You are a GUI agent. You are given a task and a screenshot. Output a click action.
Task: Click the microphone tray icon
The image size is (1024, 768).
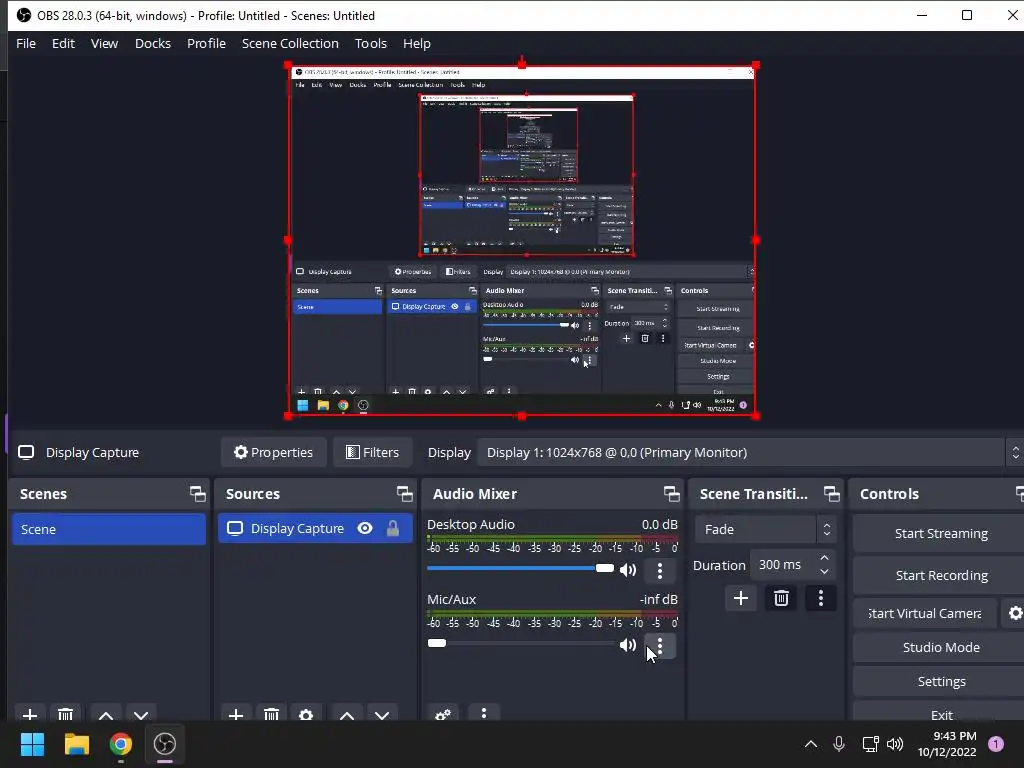(839, 744)
